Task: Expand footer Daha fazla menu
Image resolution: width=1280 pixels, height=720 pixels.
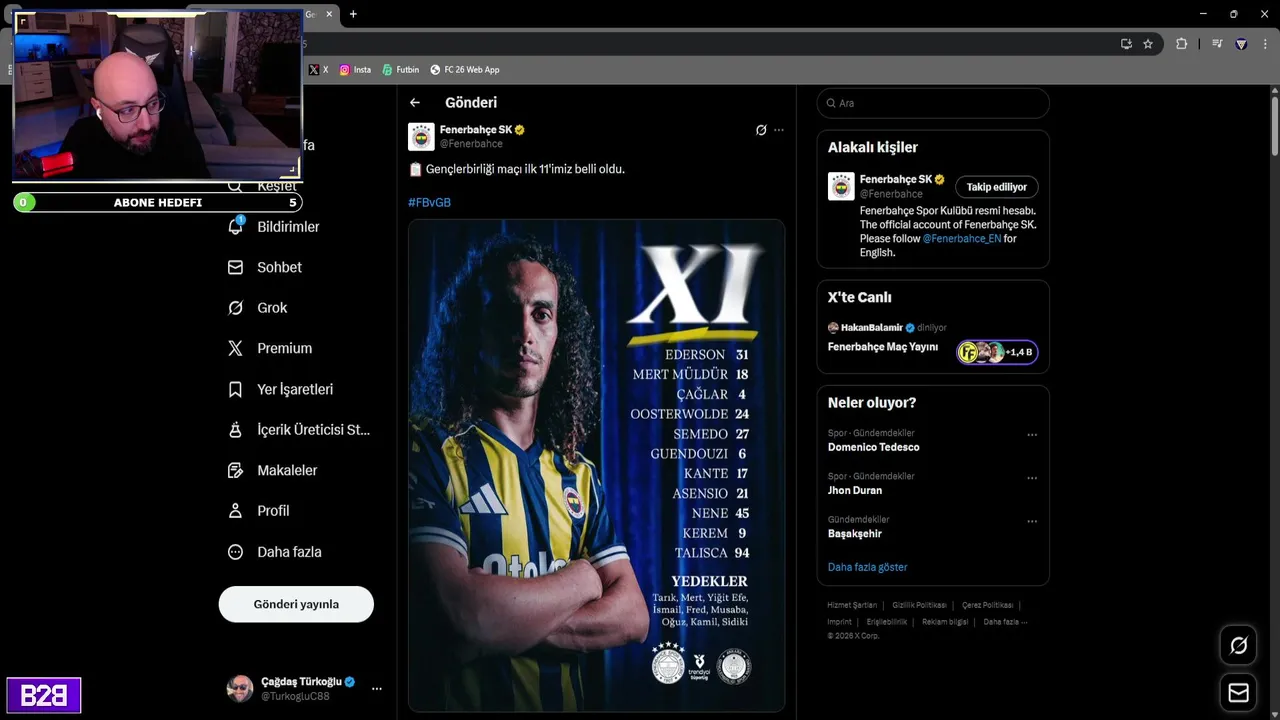Action: pos(1005,622)
